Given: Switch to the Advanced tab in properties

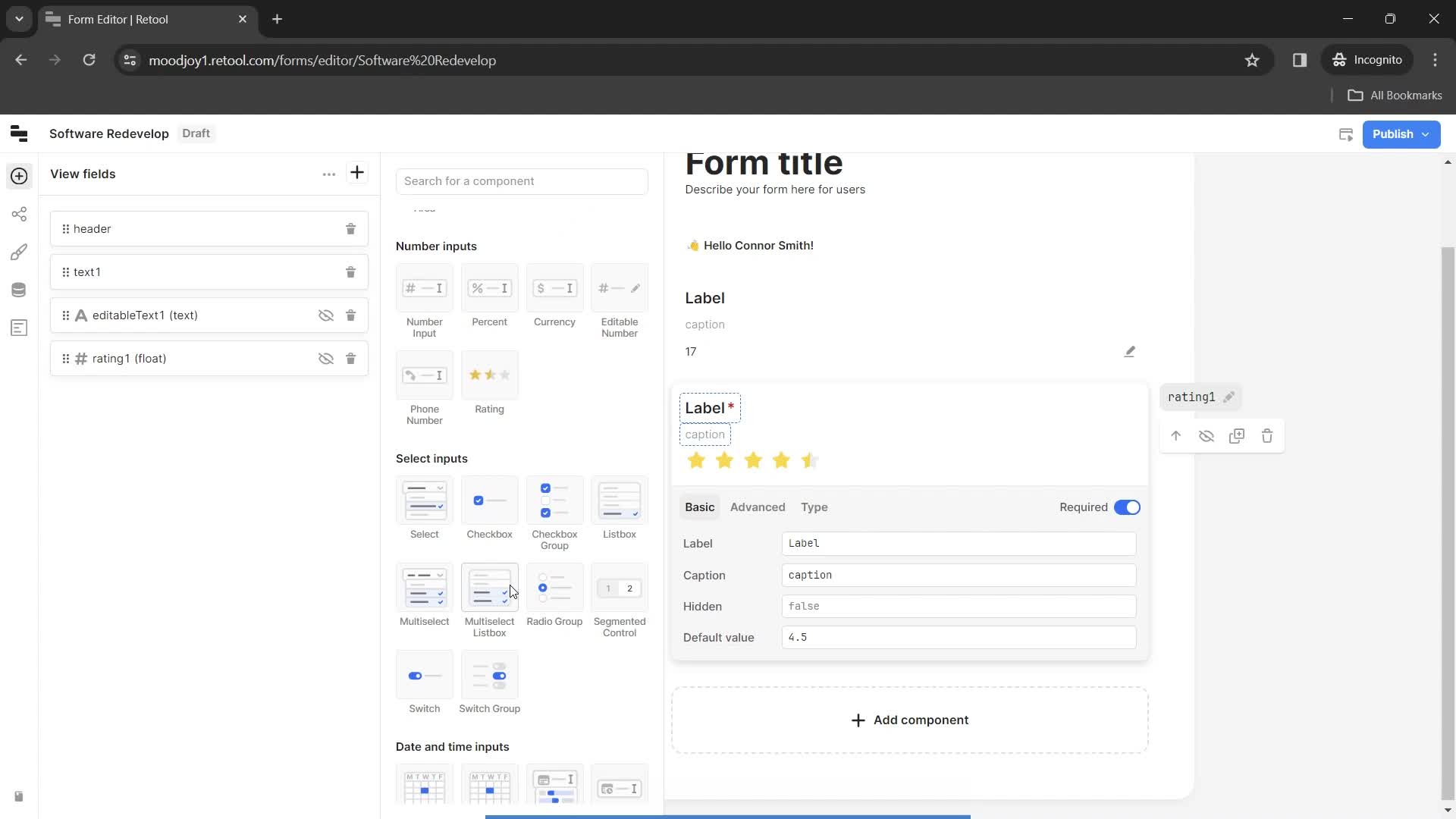Looking at the screenshot, I should pos(758,507).
